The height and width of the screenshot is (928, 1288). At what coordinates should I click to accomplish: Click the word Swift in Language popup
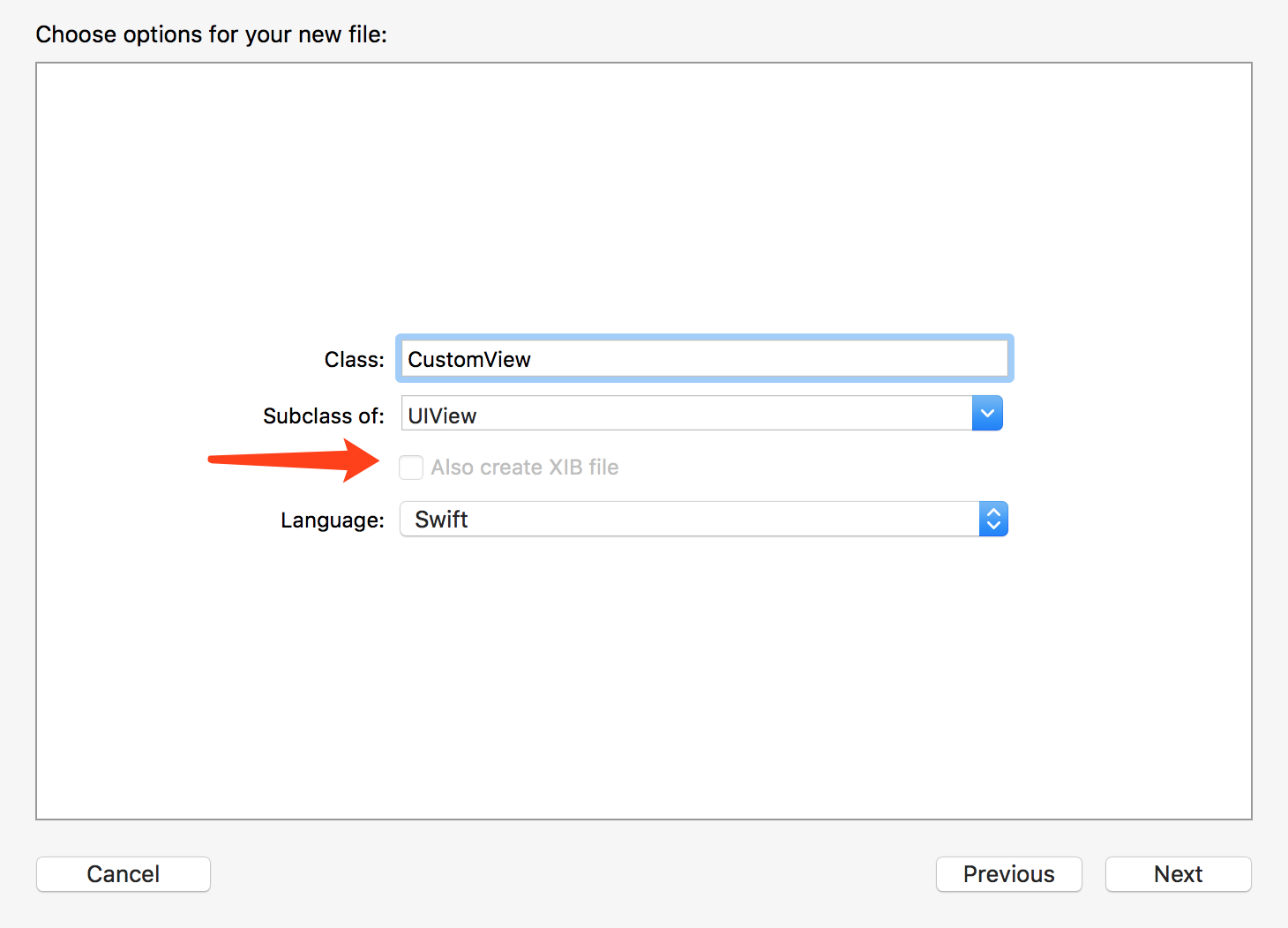[x=441, y=520]
